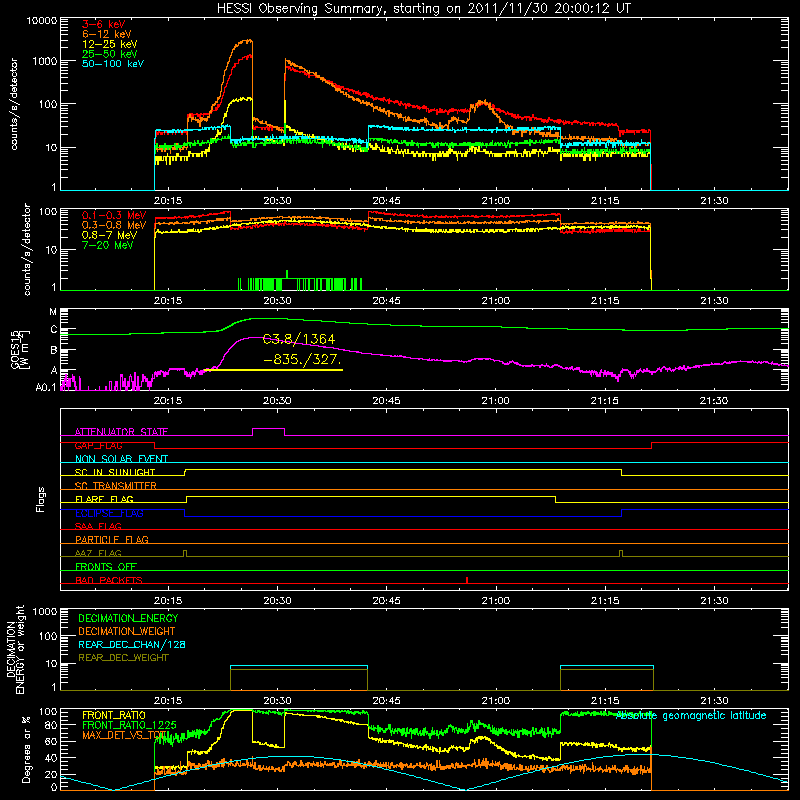
Task: Click the FRONT_RATIO legend label
Action: 114,715
